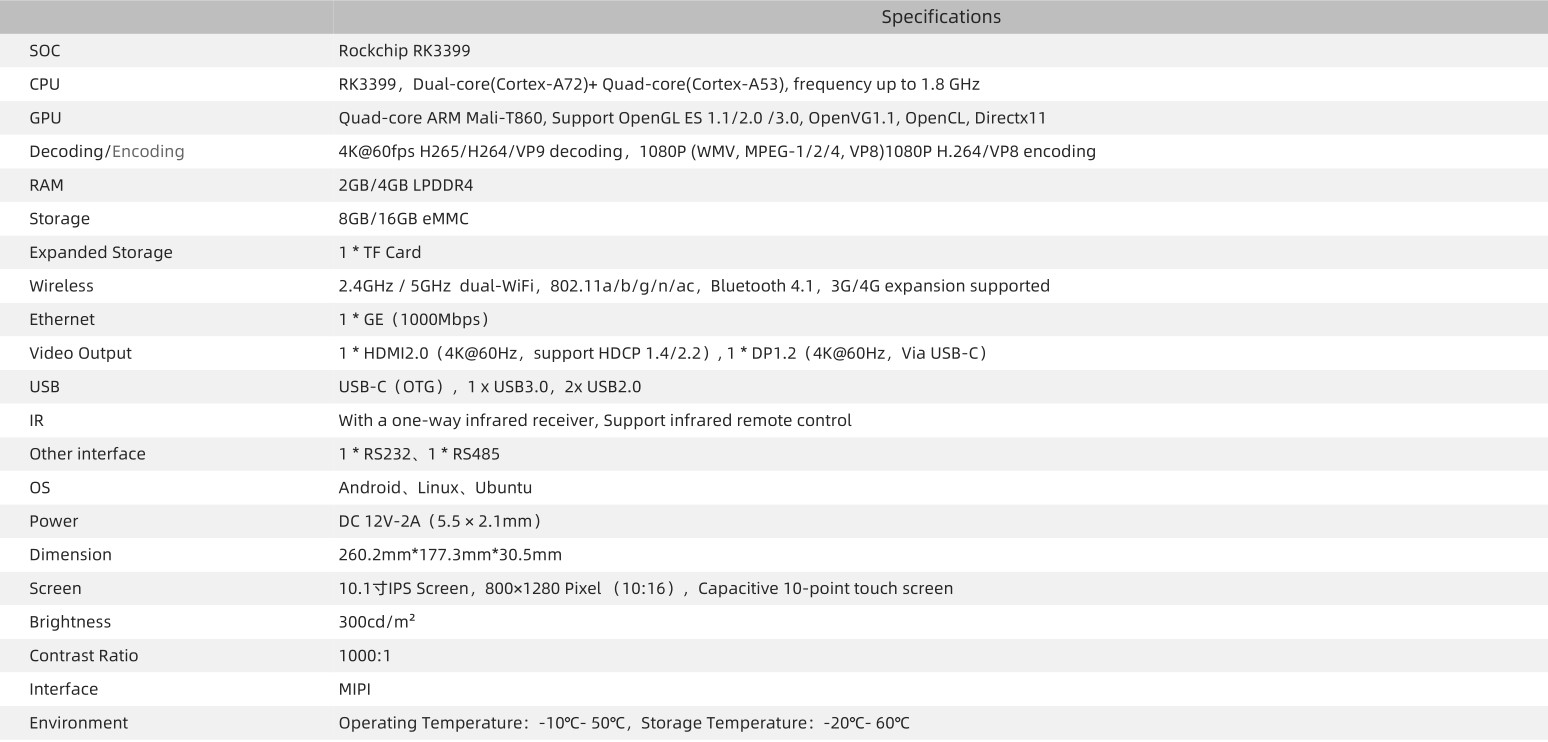Select the SOC row label

coord(45,51)
